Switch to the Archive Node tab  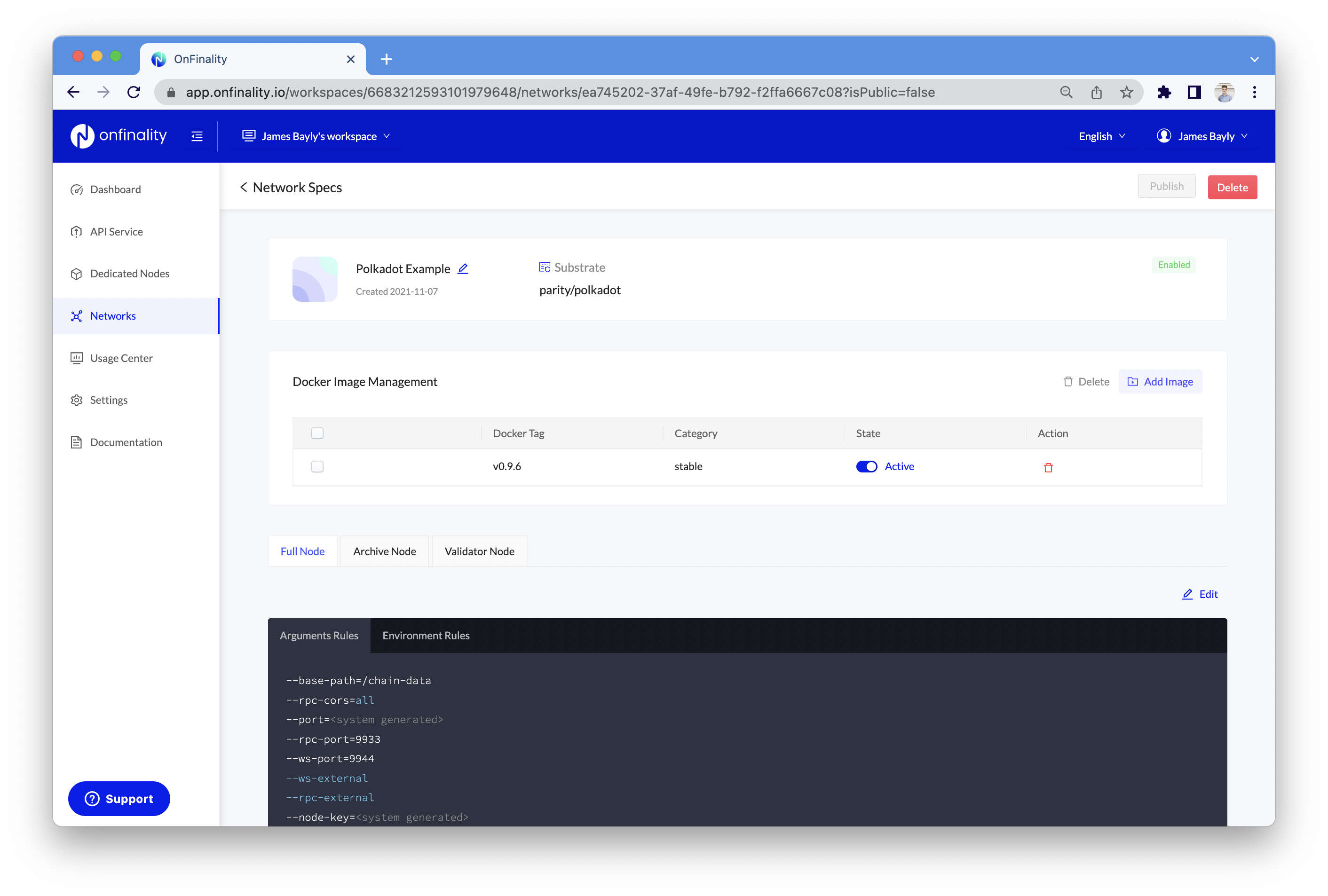pyautogui.click(x=384, y=551)
